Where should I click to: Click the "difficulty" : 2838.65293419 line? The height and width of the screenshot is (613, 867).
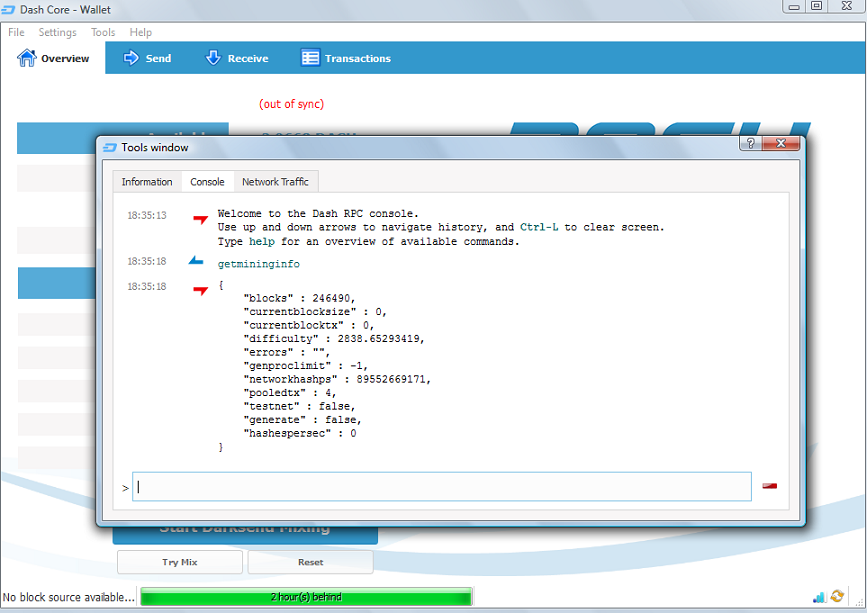click(334, 339)
